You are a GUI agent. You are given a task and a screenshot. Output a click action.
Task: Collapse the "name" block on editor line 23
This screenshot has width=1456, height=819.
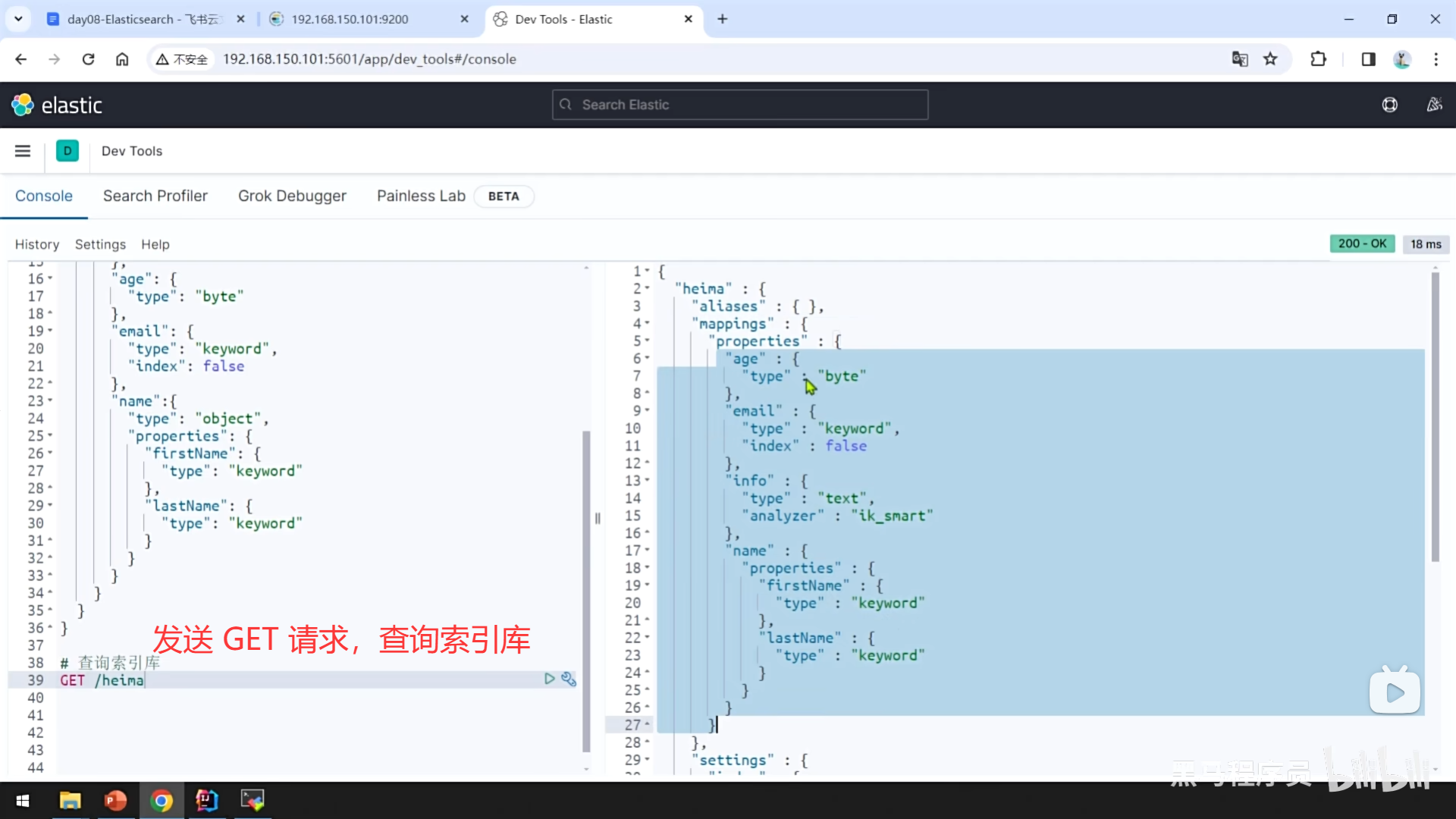(x=50, y=401)
